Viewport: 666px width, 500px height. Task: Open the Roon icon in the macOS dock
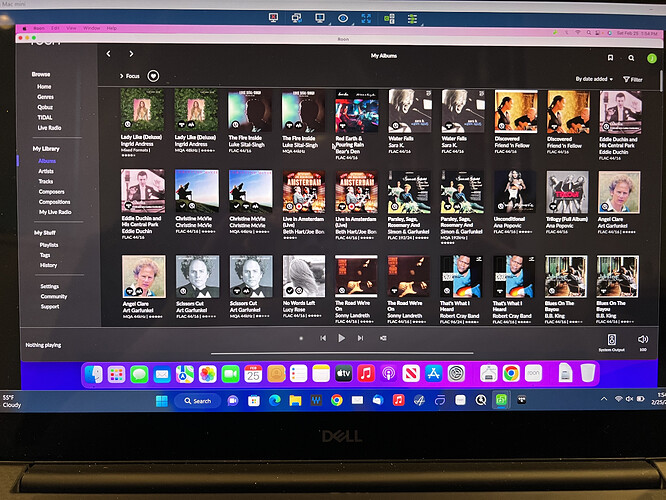[533, 373]
